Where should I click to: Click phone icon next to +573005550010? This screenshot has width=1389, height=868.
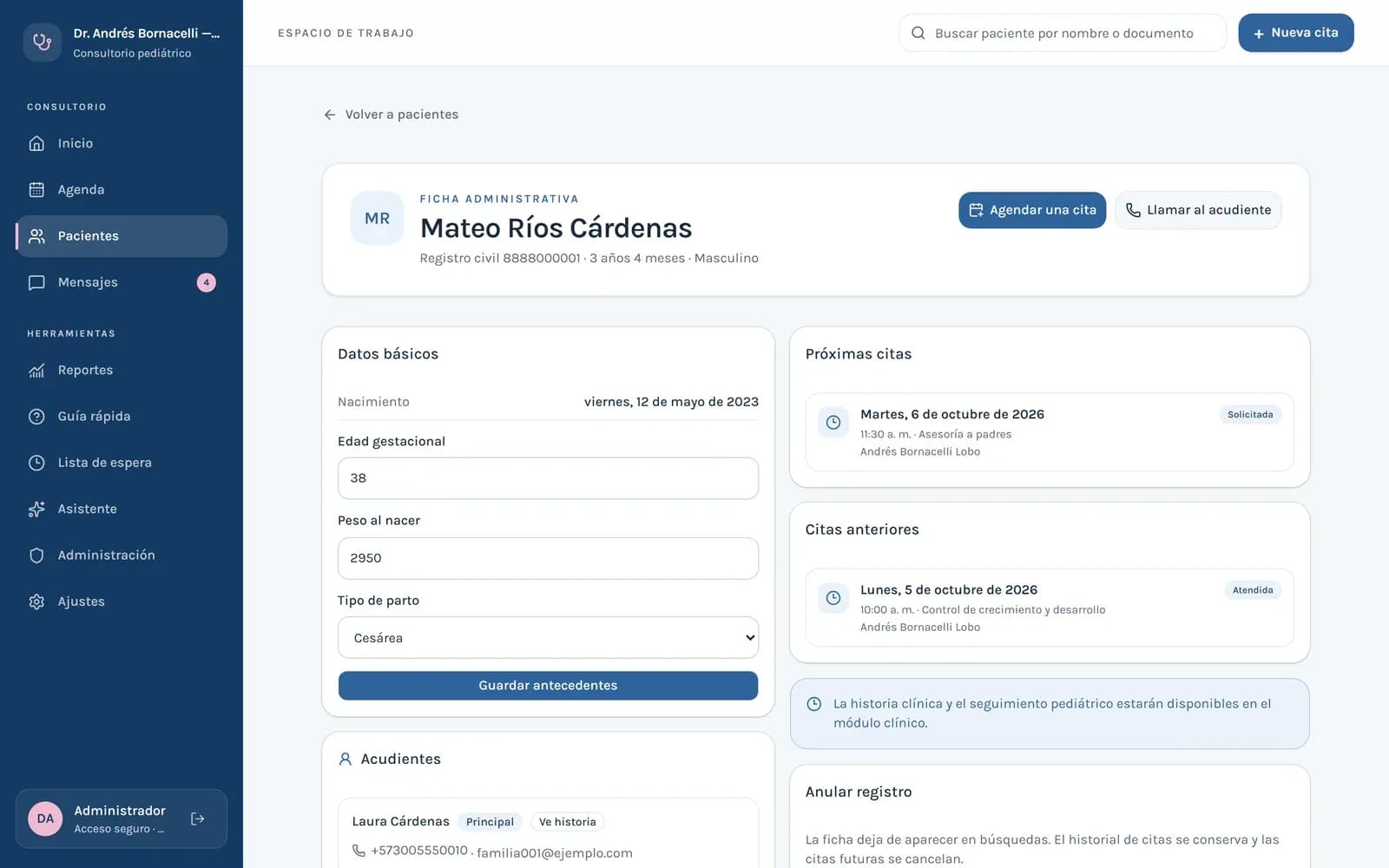pos(359,851)
